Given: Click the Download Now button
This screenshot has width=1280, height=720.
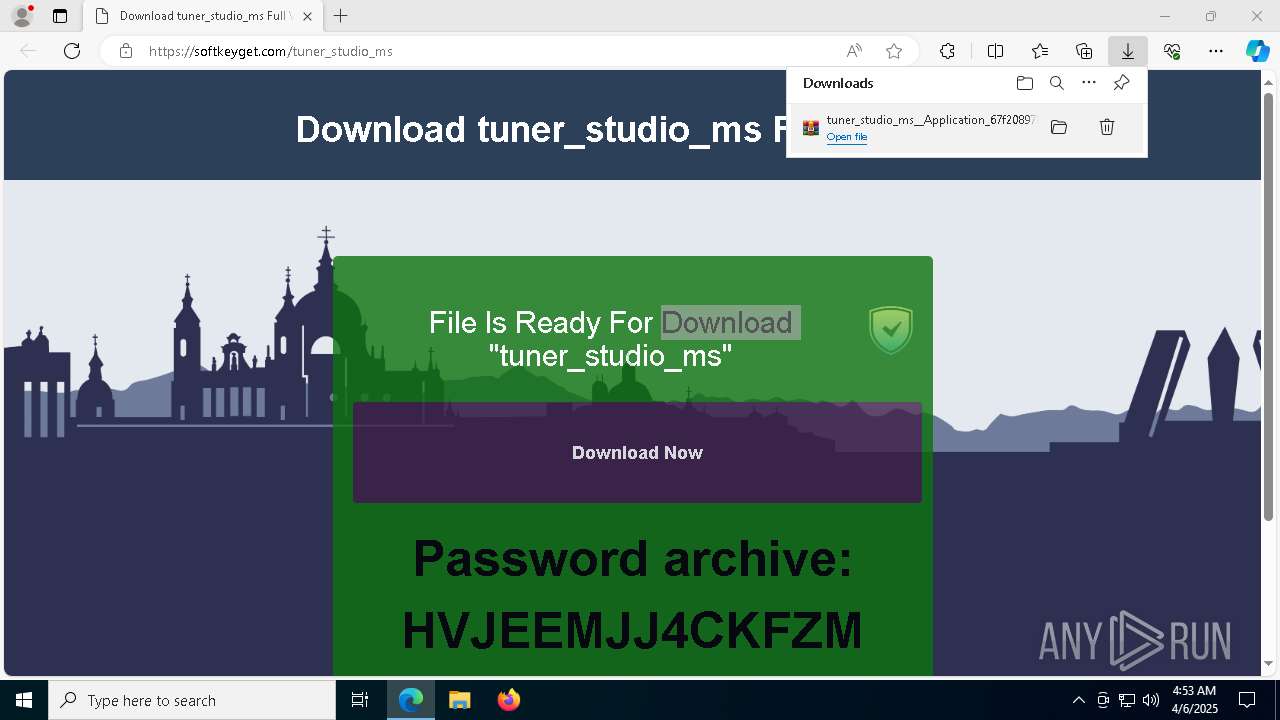Looking at the screenshot, I should tap(637, 453).
